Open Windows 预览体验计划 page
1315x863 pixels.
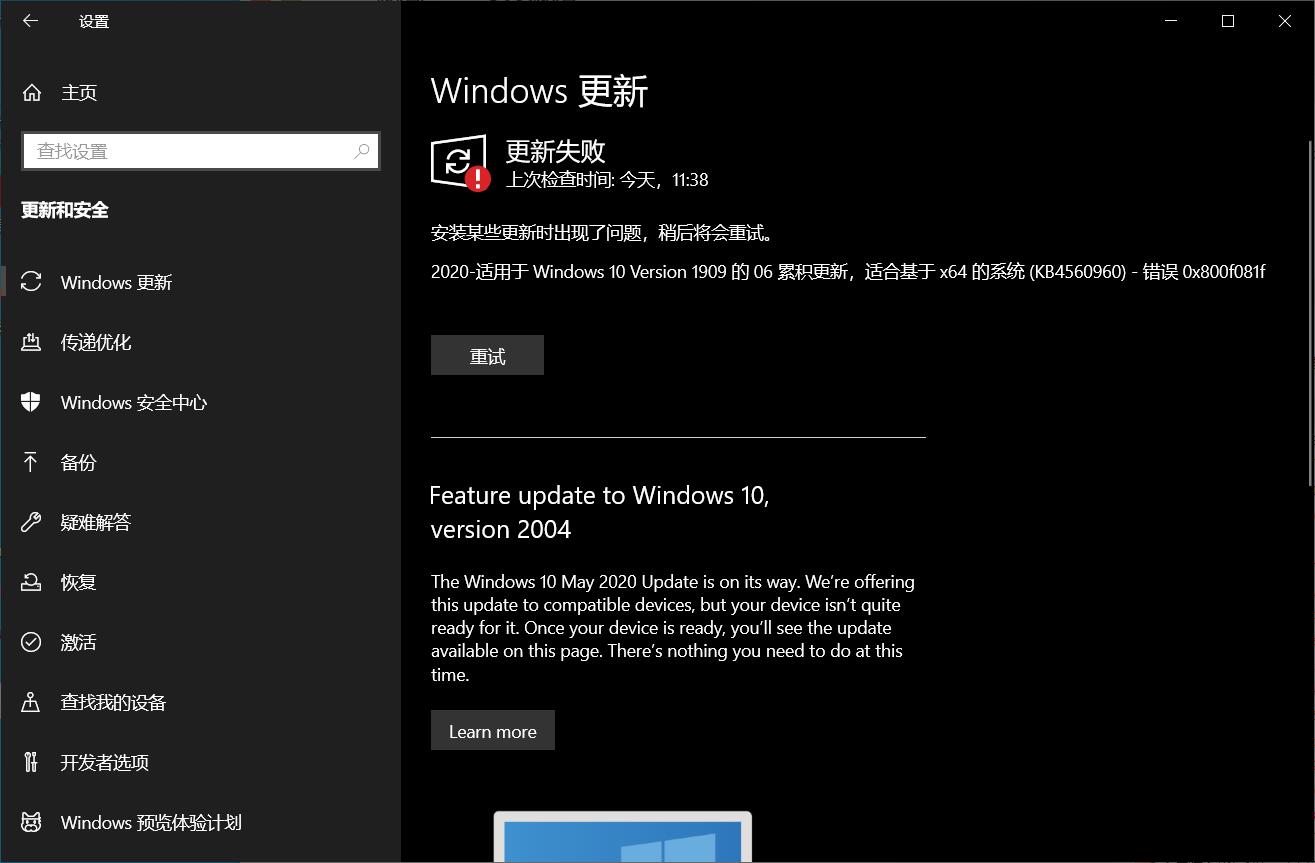pos(200,822)
